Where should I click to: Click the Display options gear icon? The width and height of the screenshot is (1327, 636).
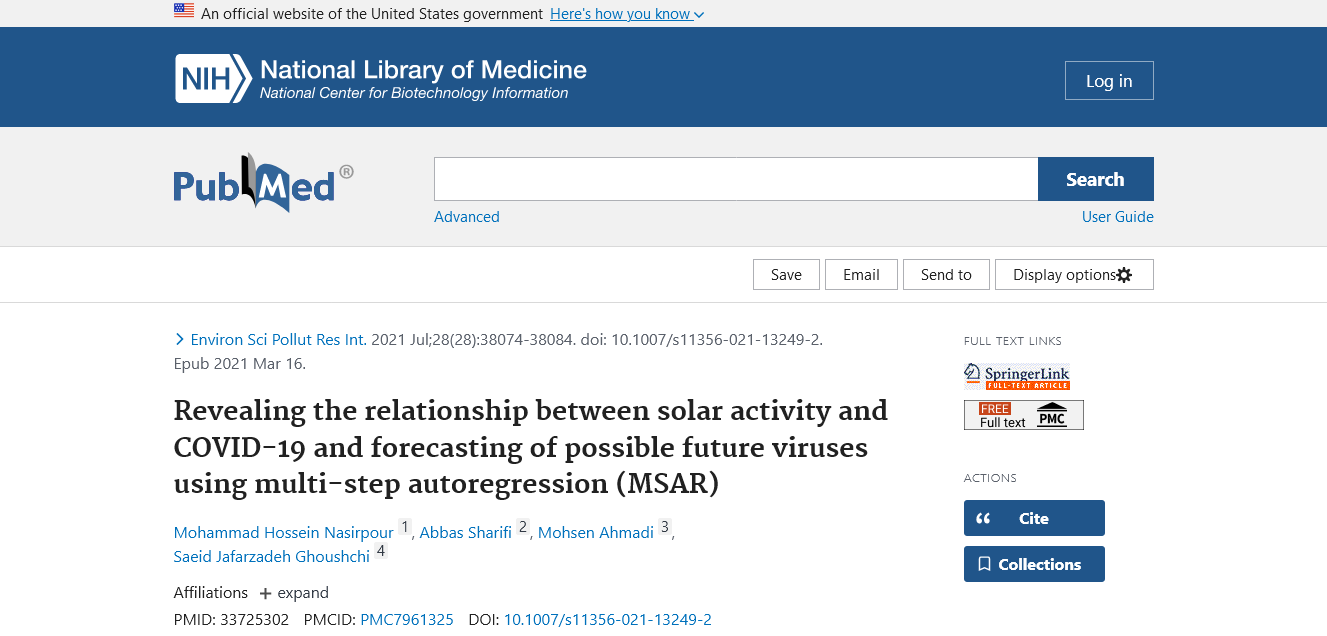coord(1124,275)
